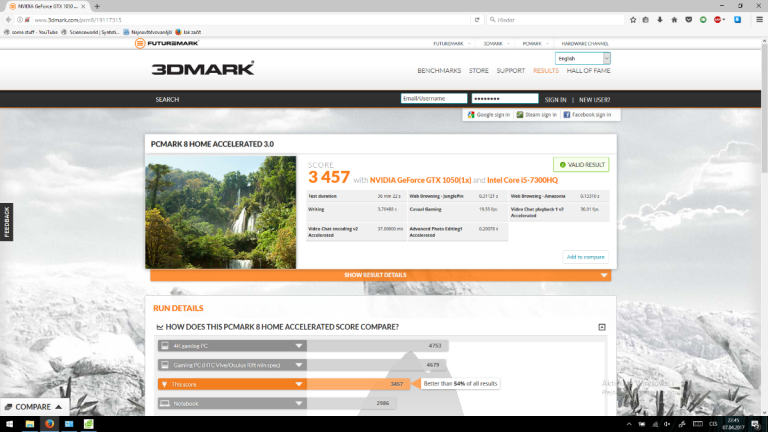
Task: Click the browser home icon
Action: tap(675, 19)
